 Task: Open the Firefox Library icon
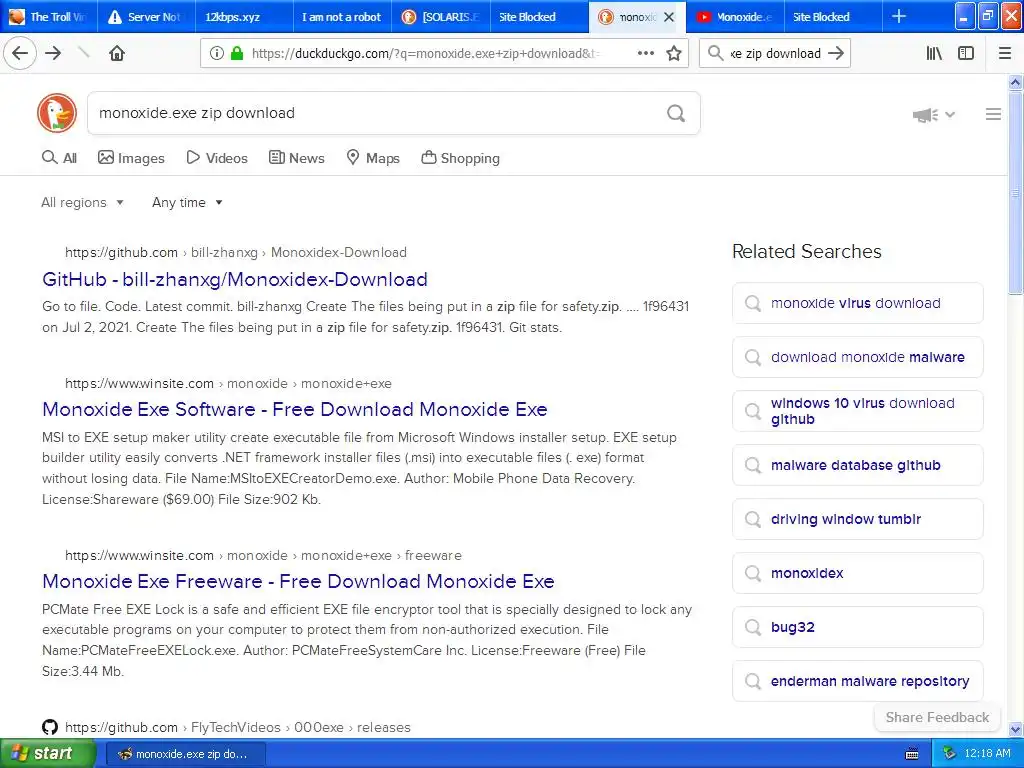click(x=934, y=54)
